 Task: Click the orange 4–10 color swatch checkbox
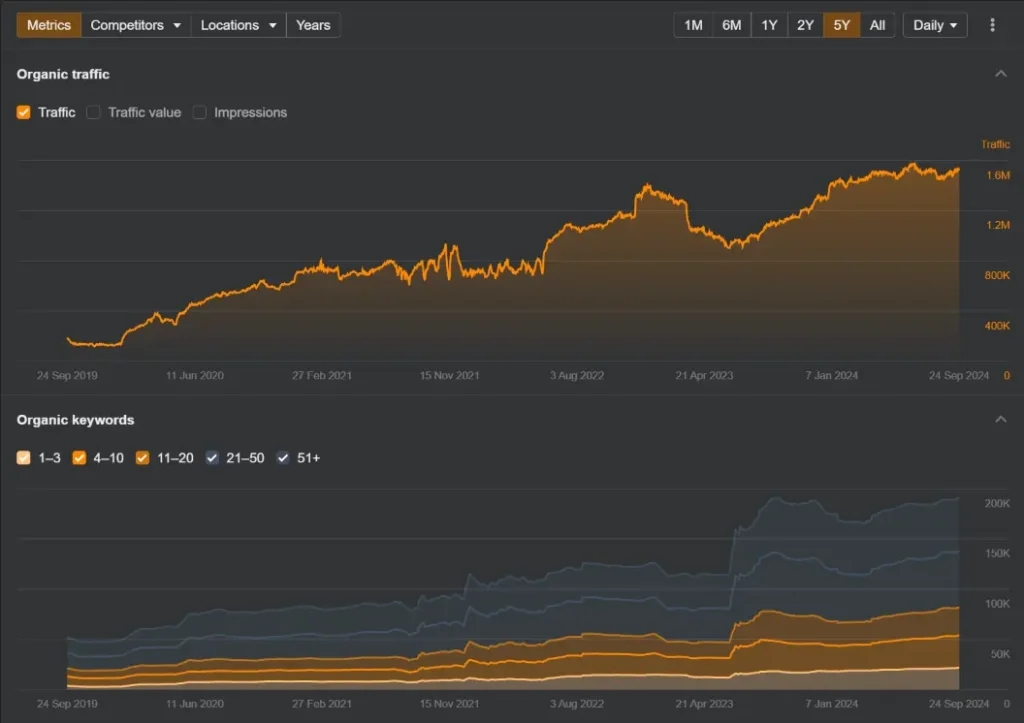pyautogui.click(x=79, y=458)
